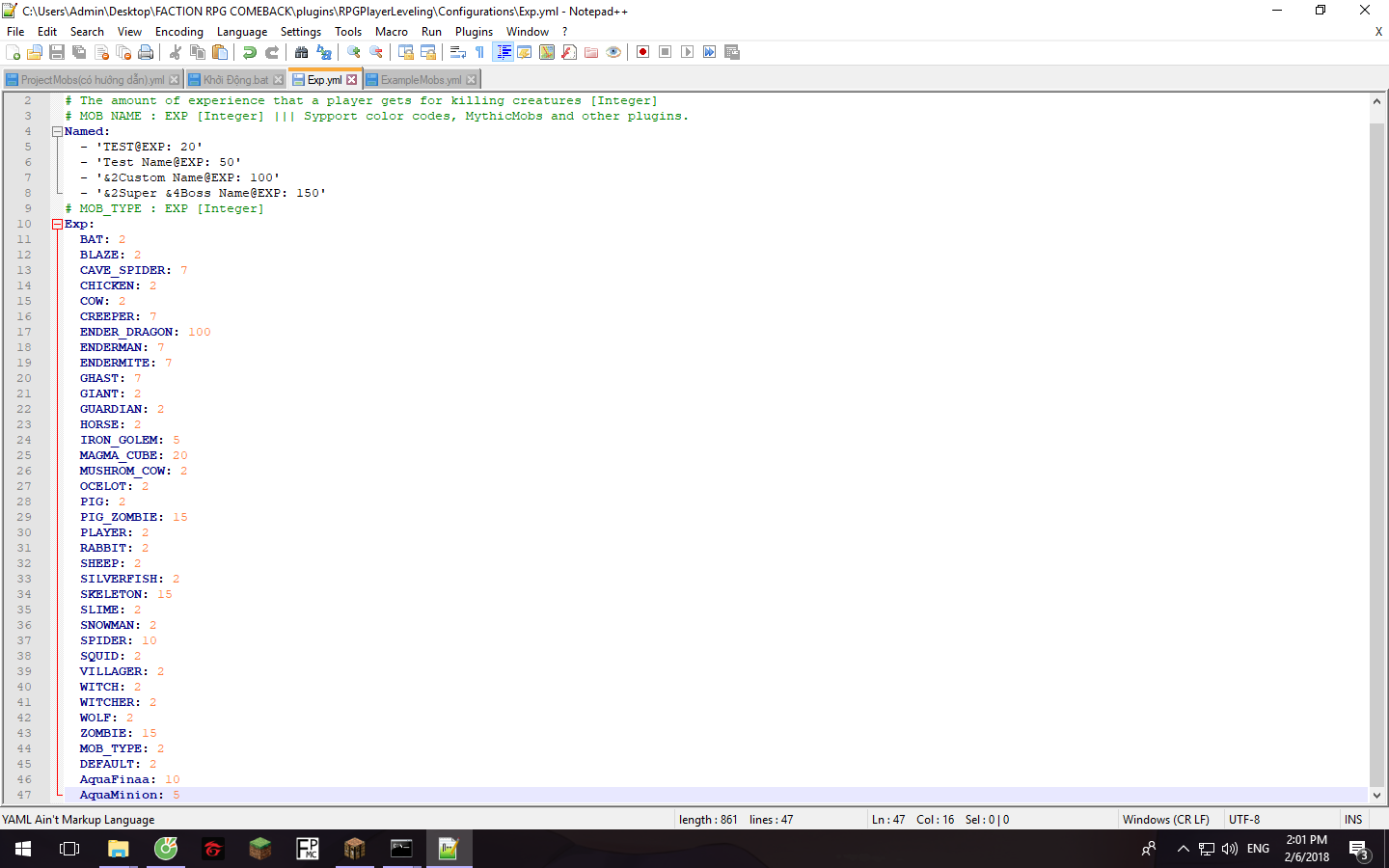Create a new file with the New toolbar icon
The width and height of the screenshot is (1389, 868).
[13, 52]
